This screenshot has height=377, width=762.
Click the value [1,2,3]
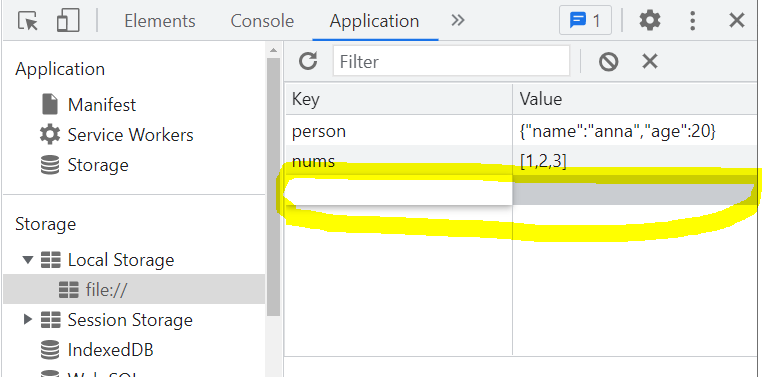click(543, 161)
